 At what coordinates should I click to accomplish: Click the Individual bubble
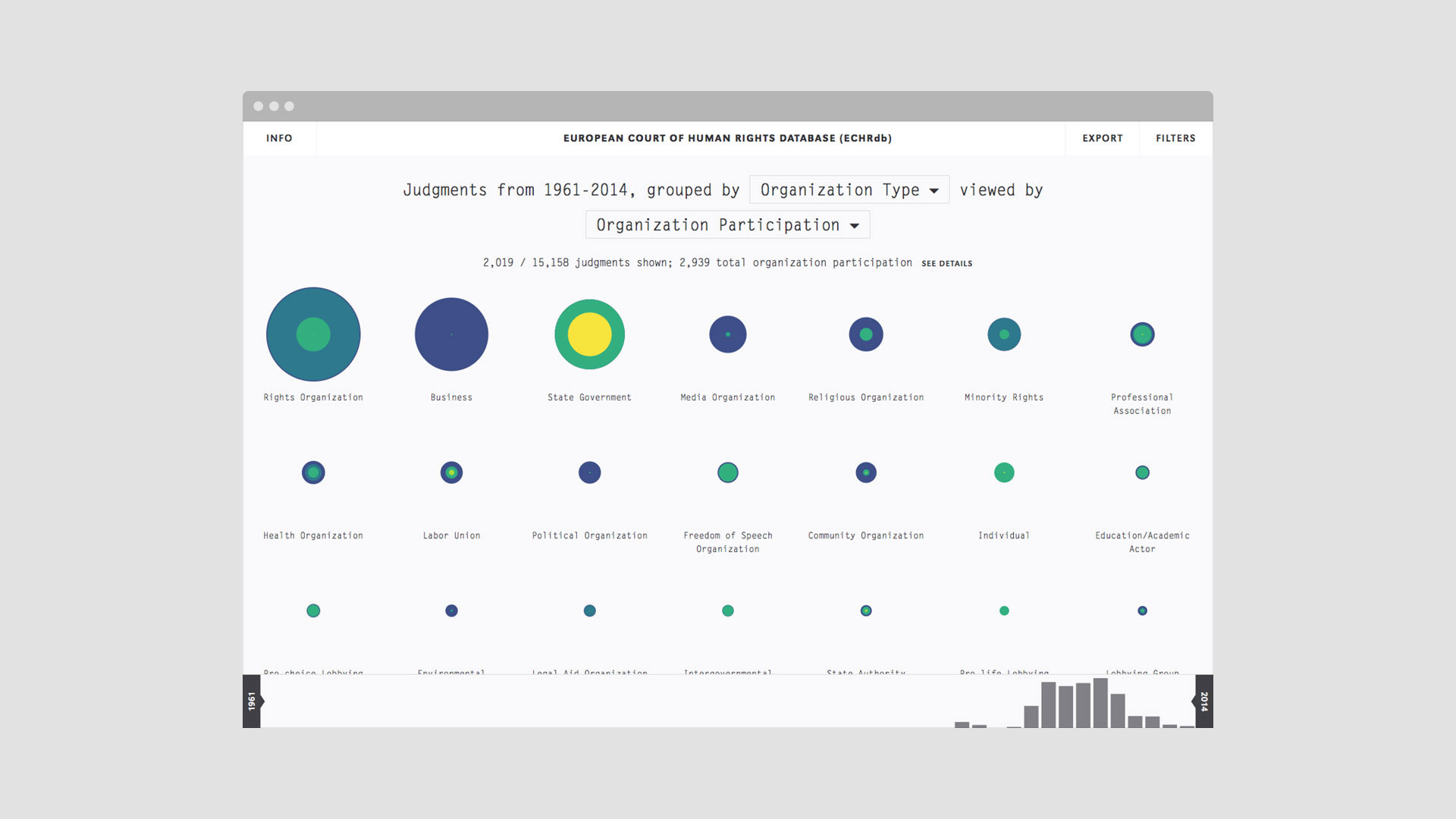(x=1004, y=472)
